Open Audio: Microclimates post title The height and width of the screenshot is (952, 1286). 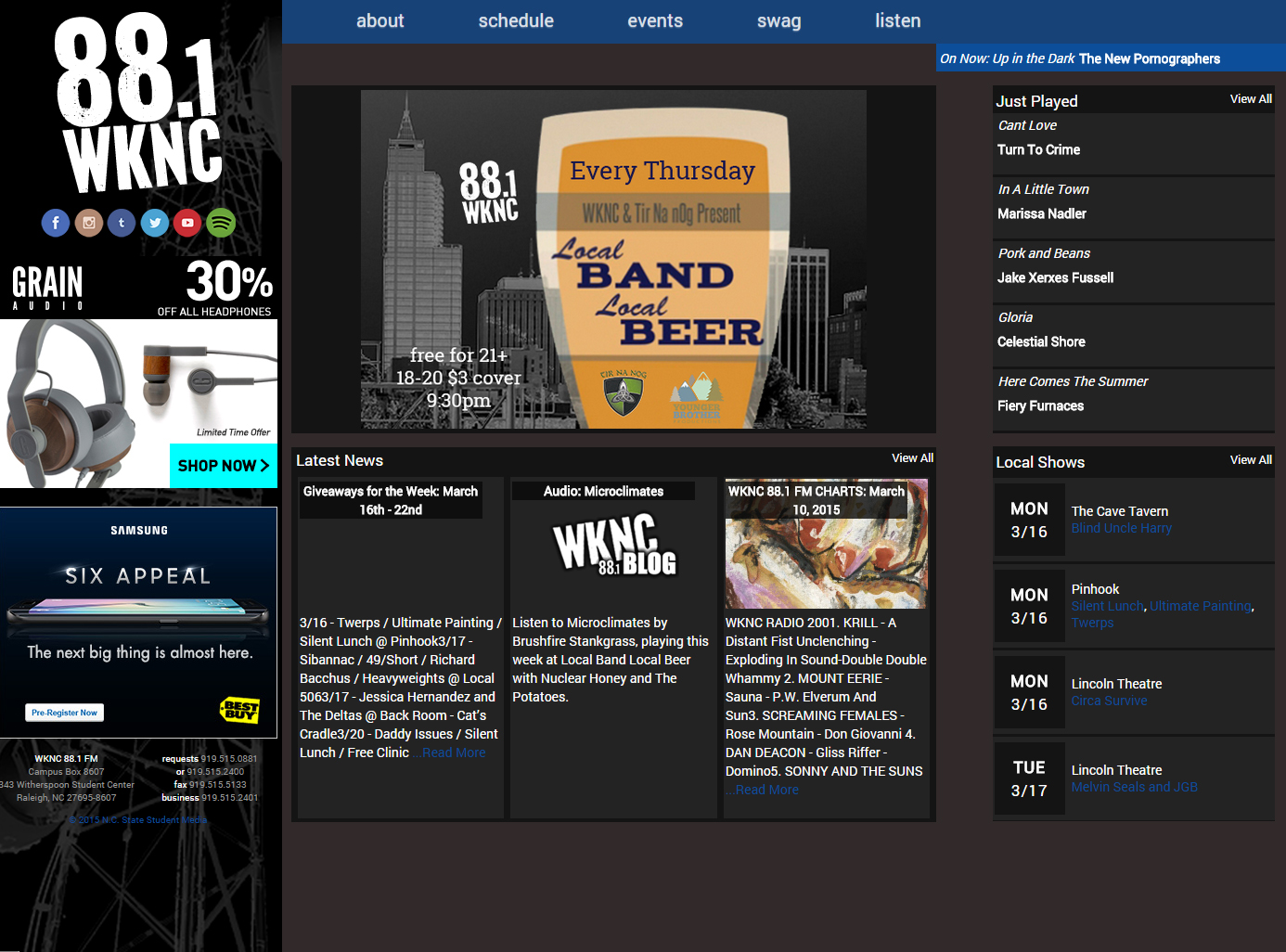pyautogui.click(x=603, y=491)
